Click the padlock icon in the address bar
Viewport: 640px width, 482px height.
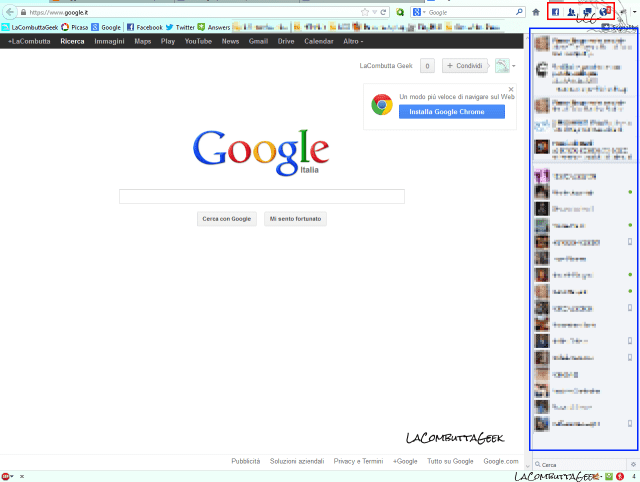23,13
